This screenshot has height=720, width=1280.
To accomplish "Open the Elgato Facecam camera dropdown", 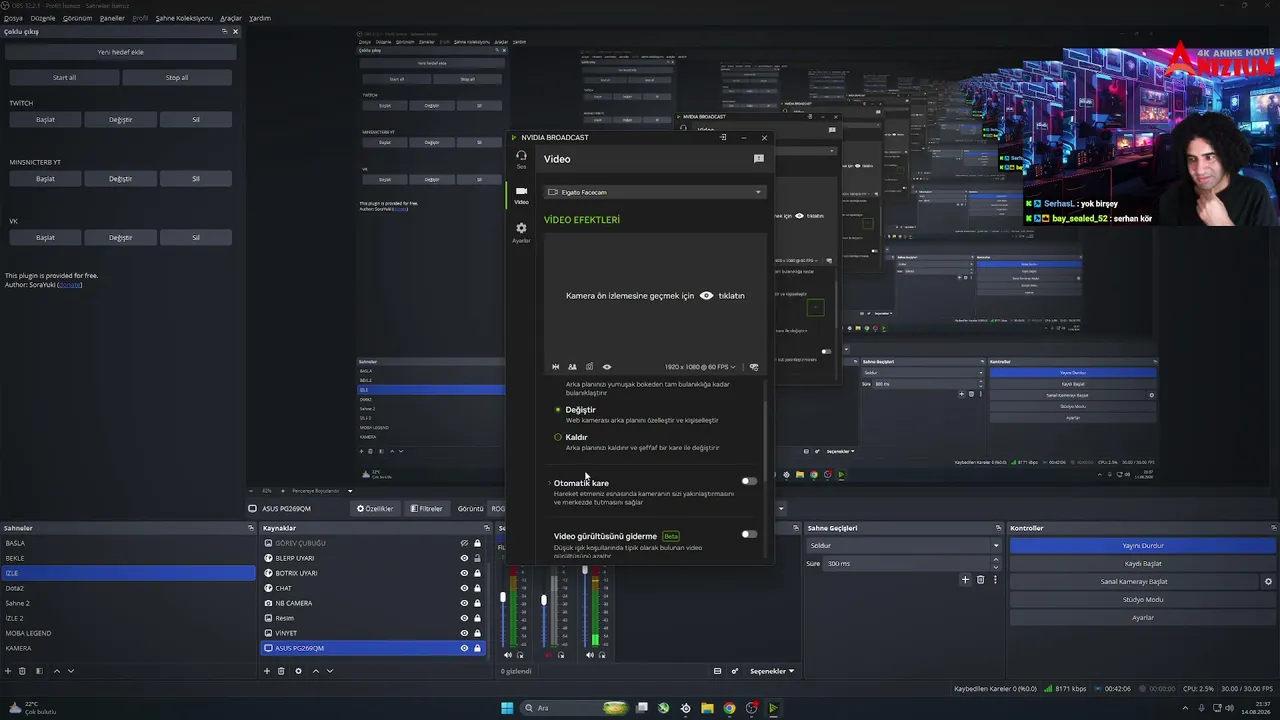I will tap(655, 192).
